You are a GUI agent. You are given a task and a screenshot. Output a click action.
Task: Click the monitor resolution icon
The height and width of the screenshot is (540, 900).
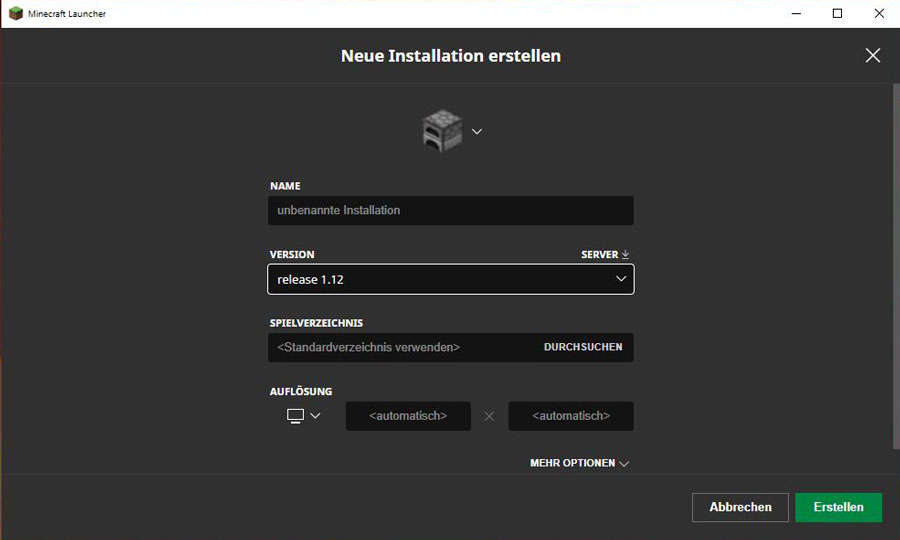click(295, 415)
